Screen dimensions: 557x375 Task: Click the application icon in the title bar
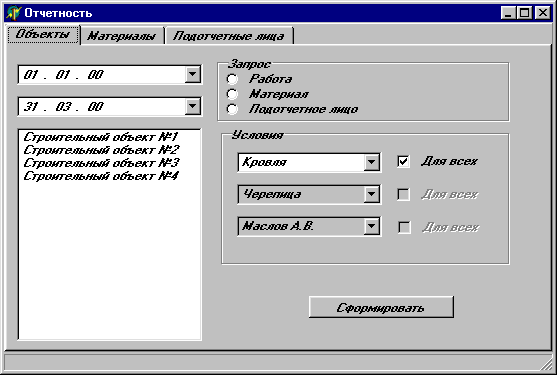pyautogui.click(x=13, y=13)
